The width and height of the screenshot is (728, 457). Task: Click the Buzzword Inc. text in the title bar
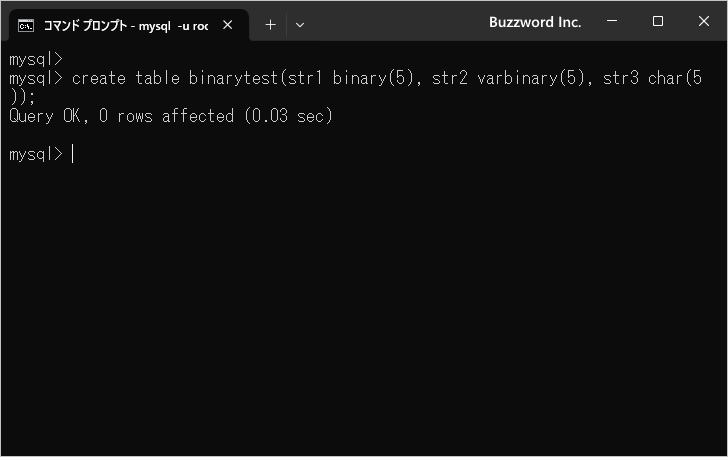[x=535, y=22]
